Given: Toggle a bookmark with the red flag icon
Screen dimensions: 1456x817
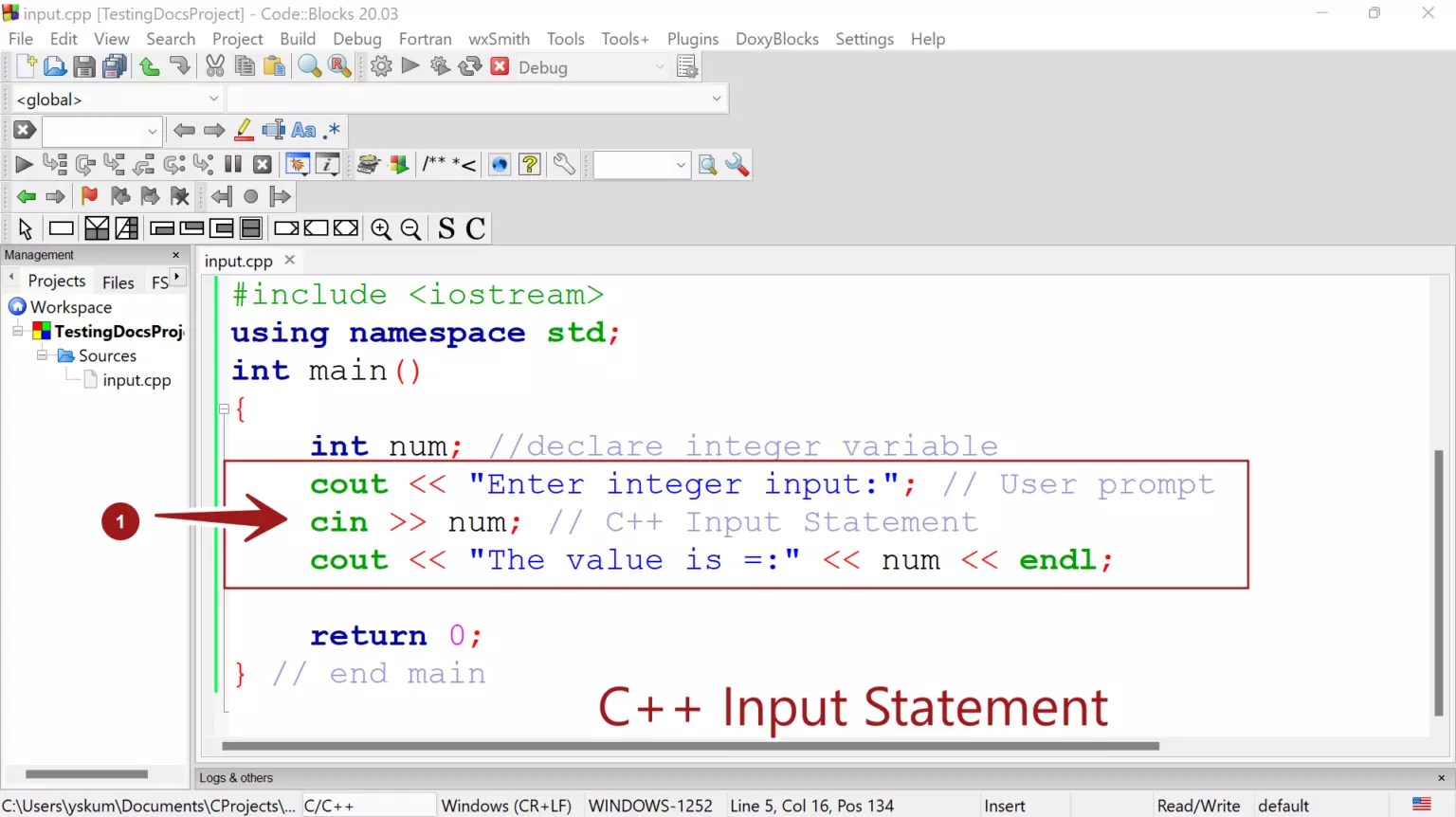Looking at the screenshot, I should [88, 196].
